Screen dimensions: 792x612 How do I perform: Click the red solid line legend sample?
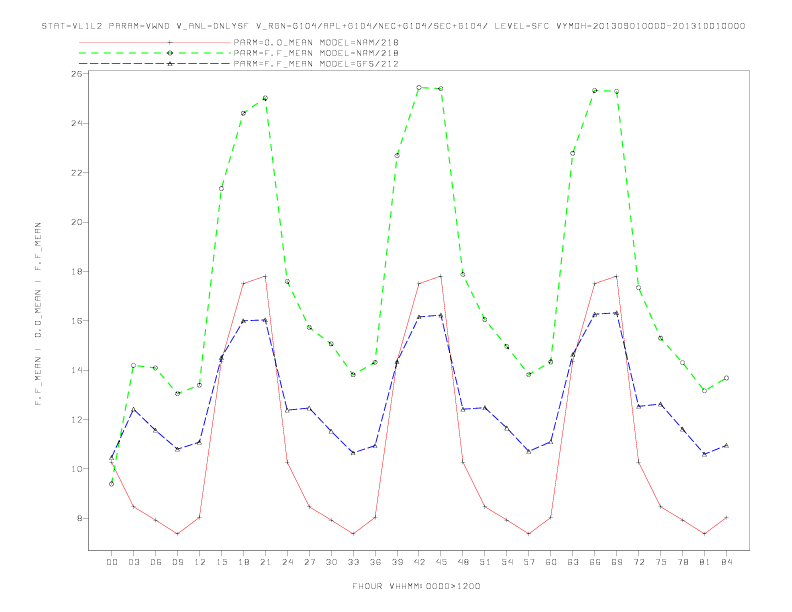tap(155, 42)
